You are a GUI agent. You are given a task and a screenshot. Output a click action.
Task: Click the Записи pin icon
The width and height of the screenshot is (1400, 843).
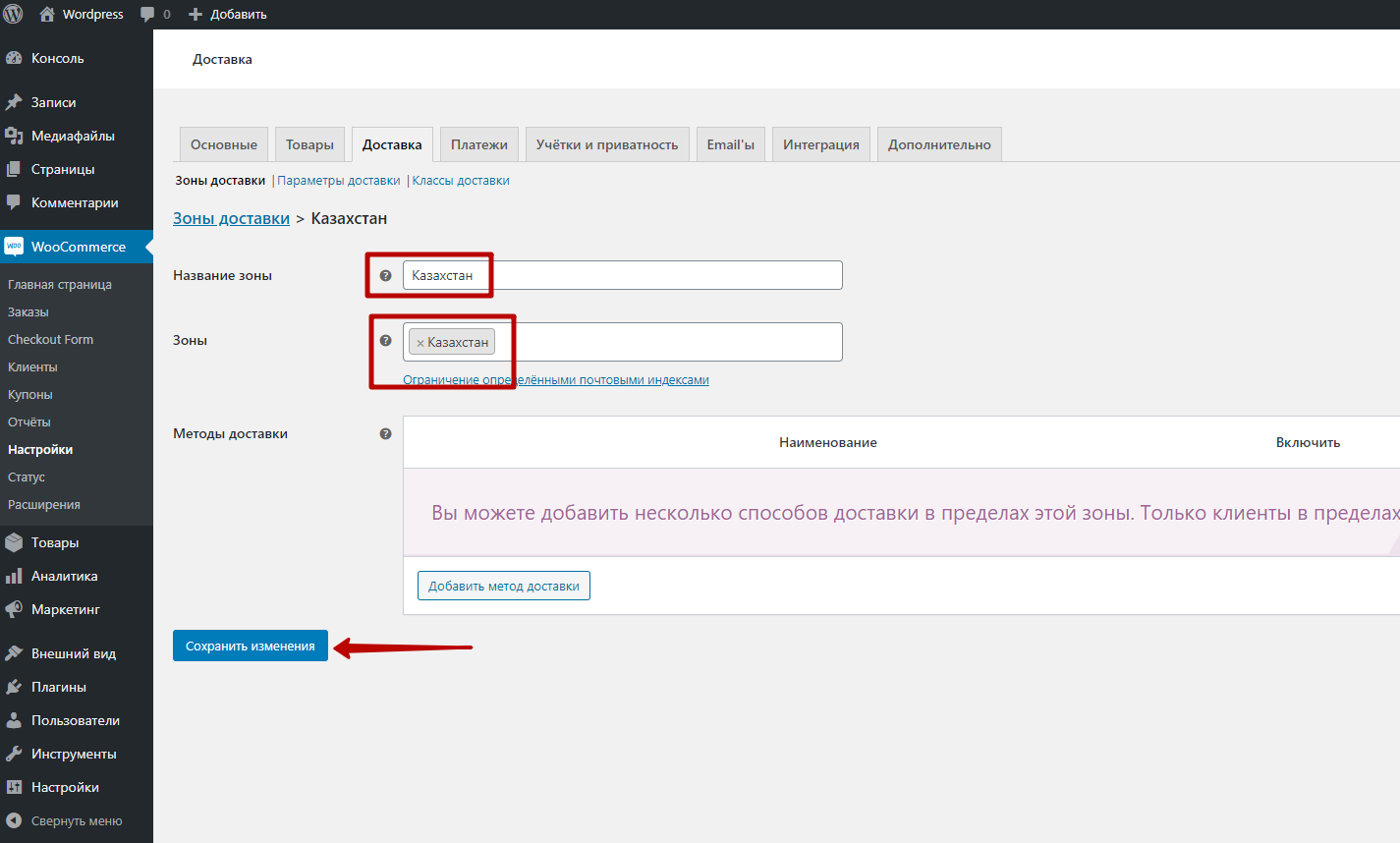(x=14, y=102)
